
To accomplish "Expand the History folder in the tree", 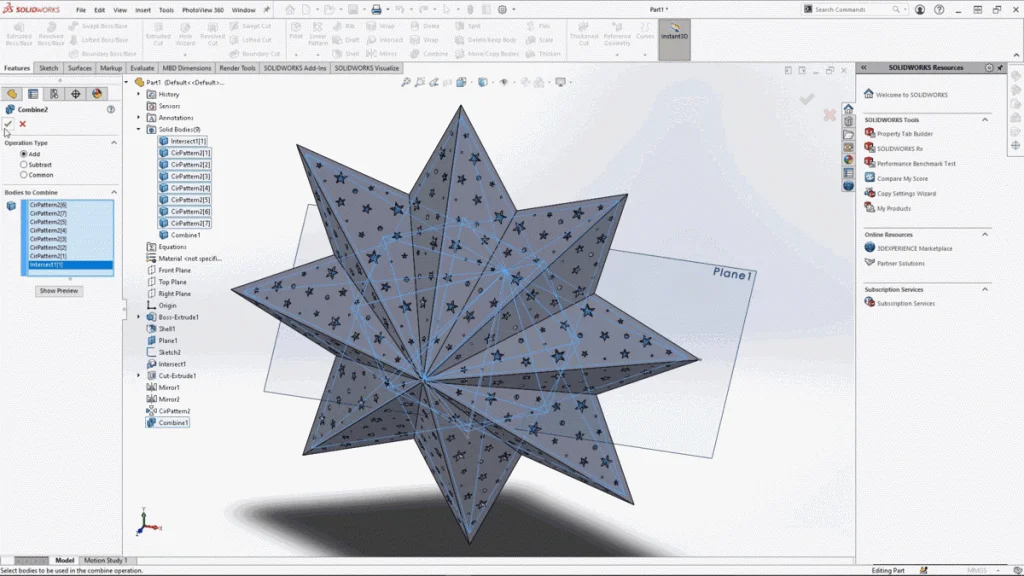I will pos(138,94).
